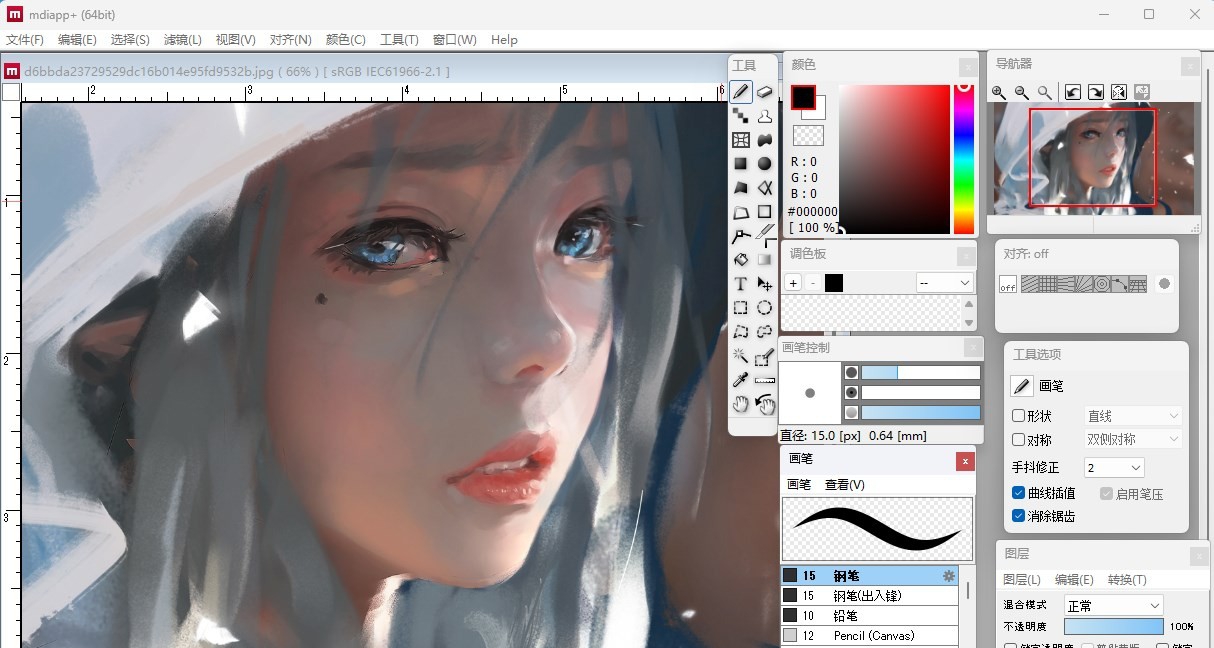This screenshot has width=1214, height=648.
Task: Adjust the layer 不透明度 slider
Action: (1114, 626)
